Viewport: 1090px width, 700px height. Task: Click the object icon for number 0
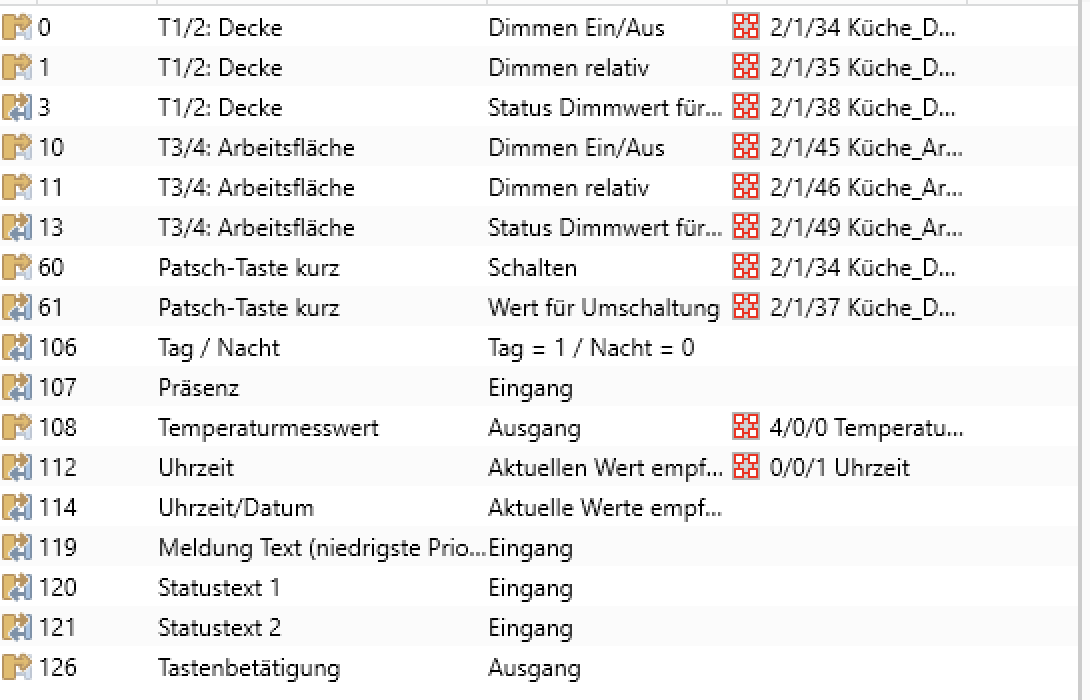[18, 28]
